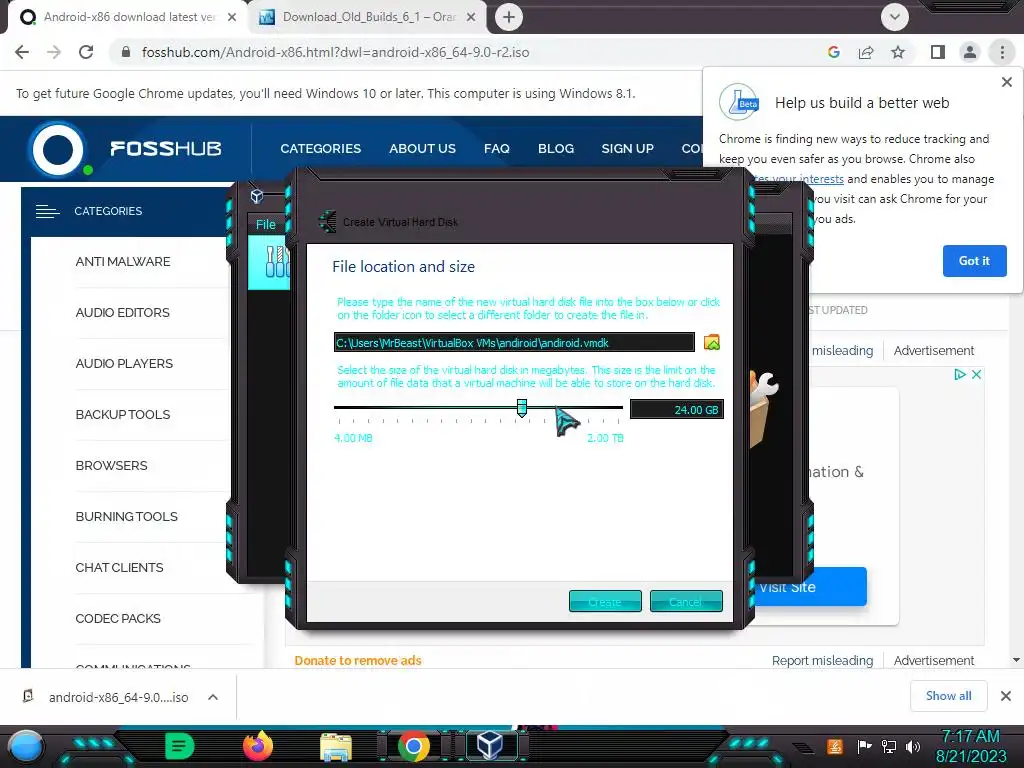Open the Chrome side panel
This screenshot has width=1024, height=768.
coord(938,52)
